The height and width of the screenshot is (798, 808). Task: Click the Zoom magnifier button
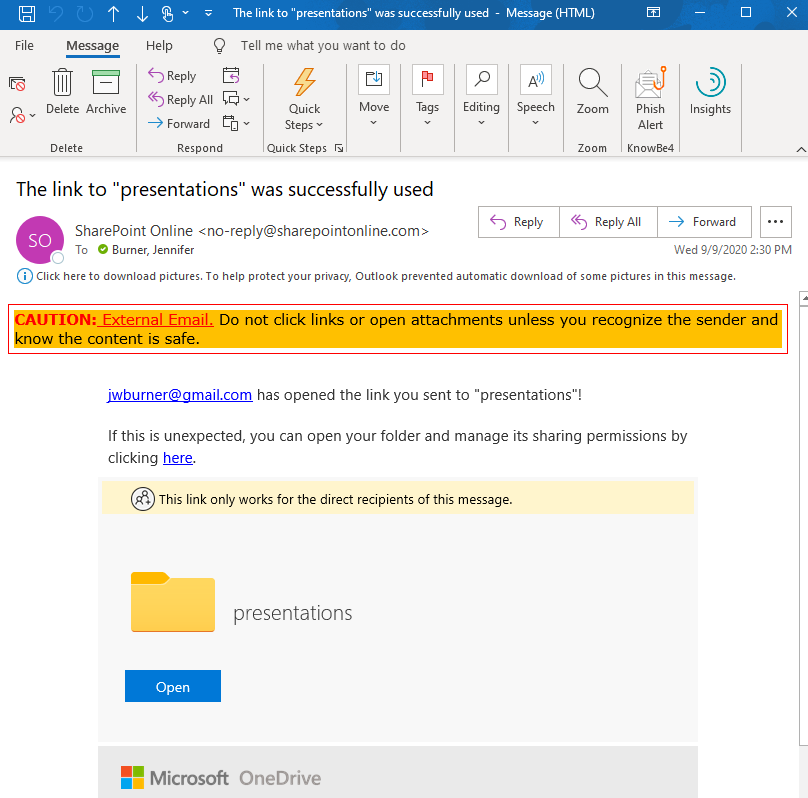coord(593,92)
